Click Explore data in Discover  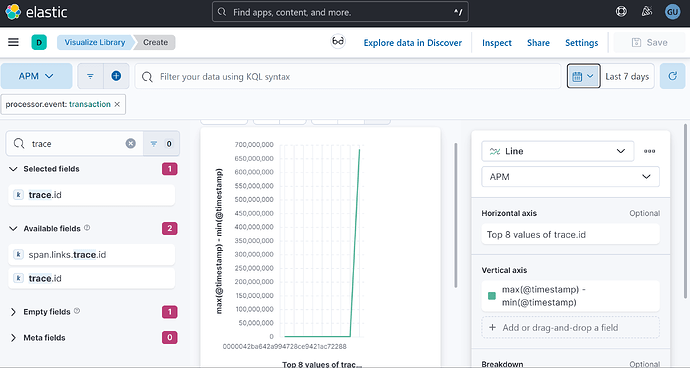click(412, 43)
